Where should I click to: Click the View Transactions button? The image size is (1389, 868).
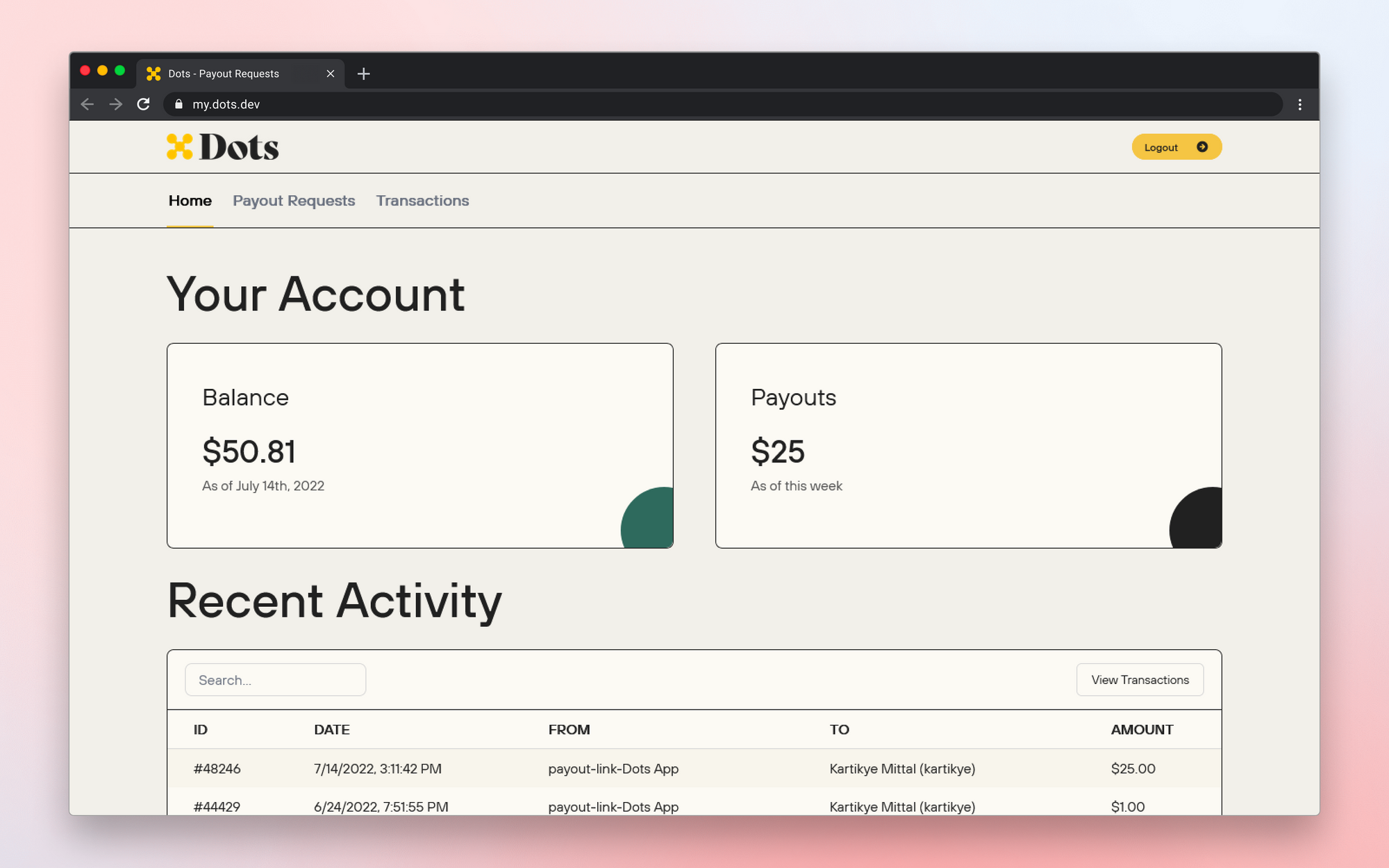pos(1140,680)
